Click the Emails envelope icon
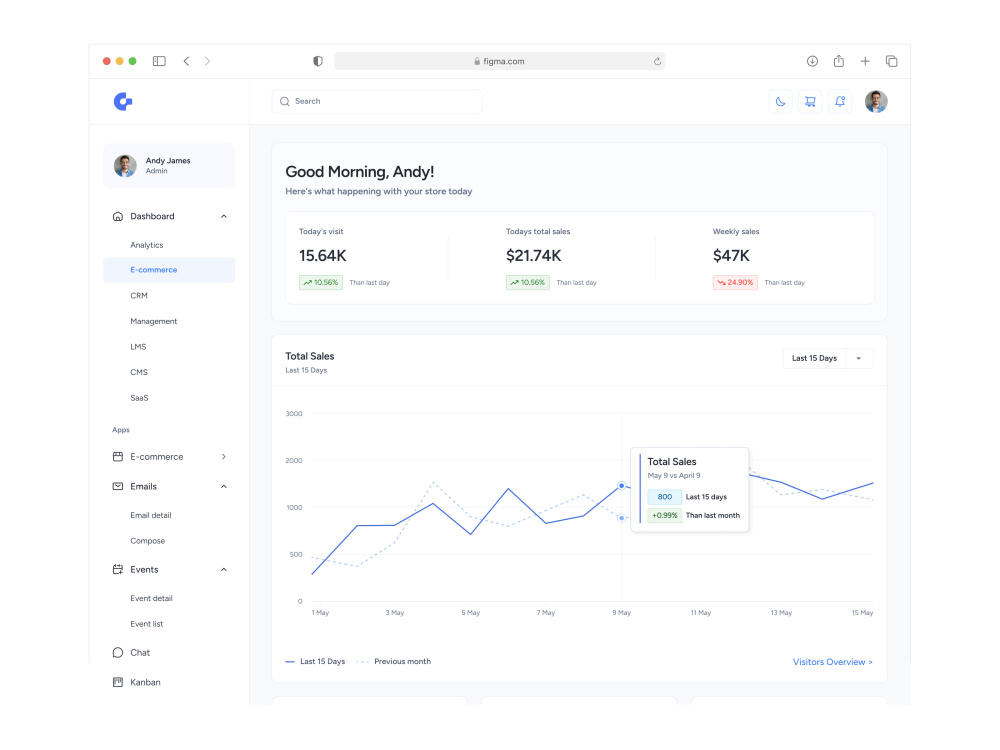Screen dimensions: 1000x750 click(x=117, y=487)
